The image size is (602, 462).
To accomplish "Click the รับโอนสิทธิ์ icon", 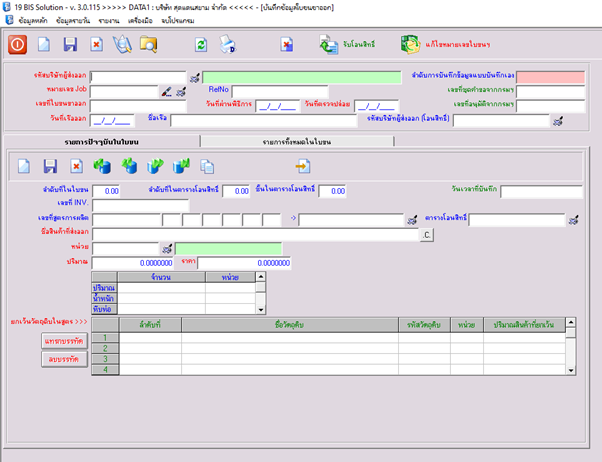I will [x=329, y=45].
